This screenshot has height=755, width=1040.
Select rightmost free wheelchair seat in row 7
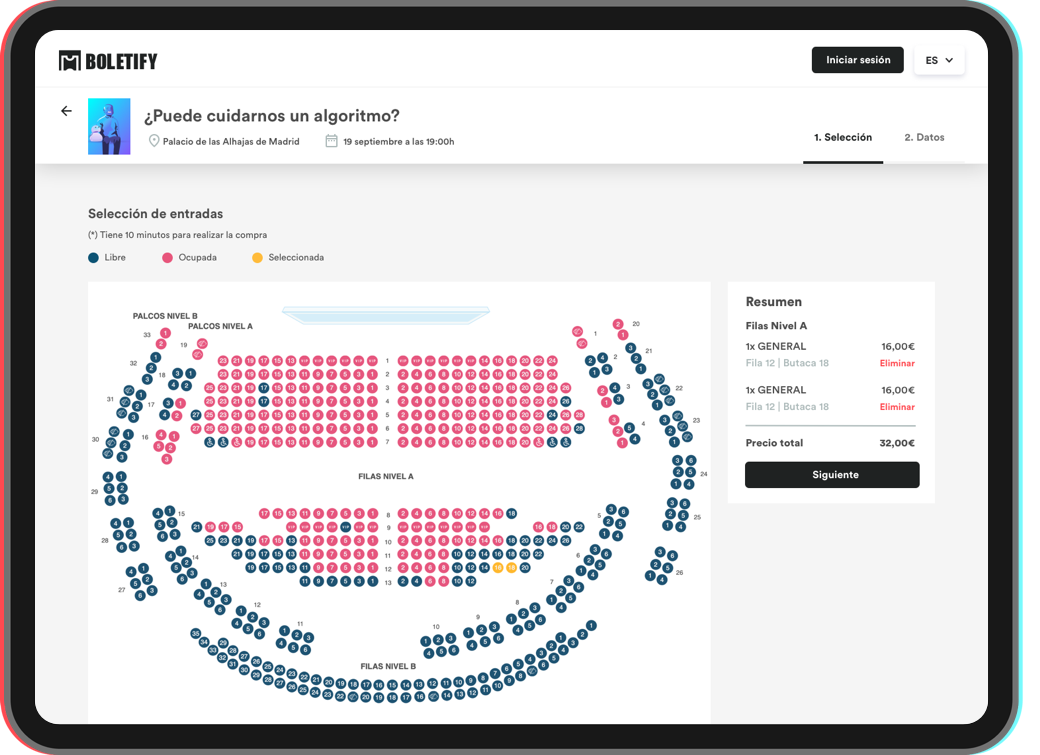click(565, 441)
